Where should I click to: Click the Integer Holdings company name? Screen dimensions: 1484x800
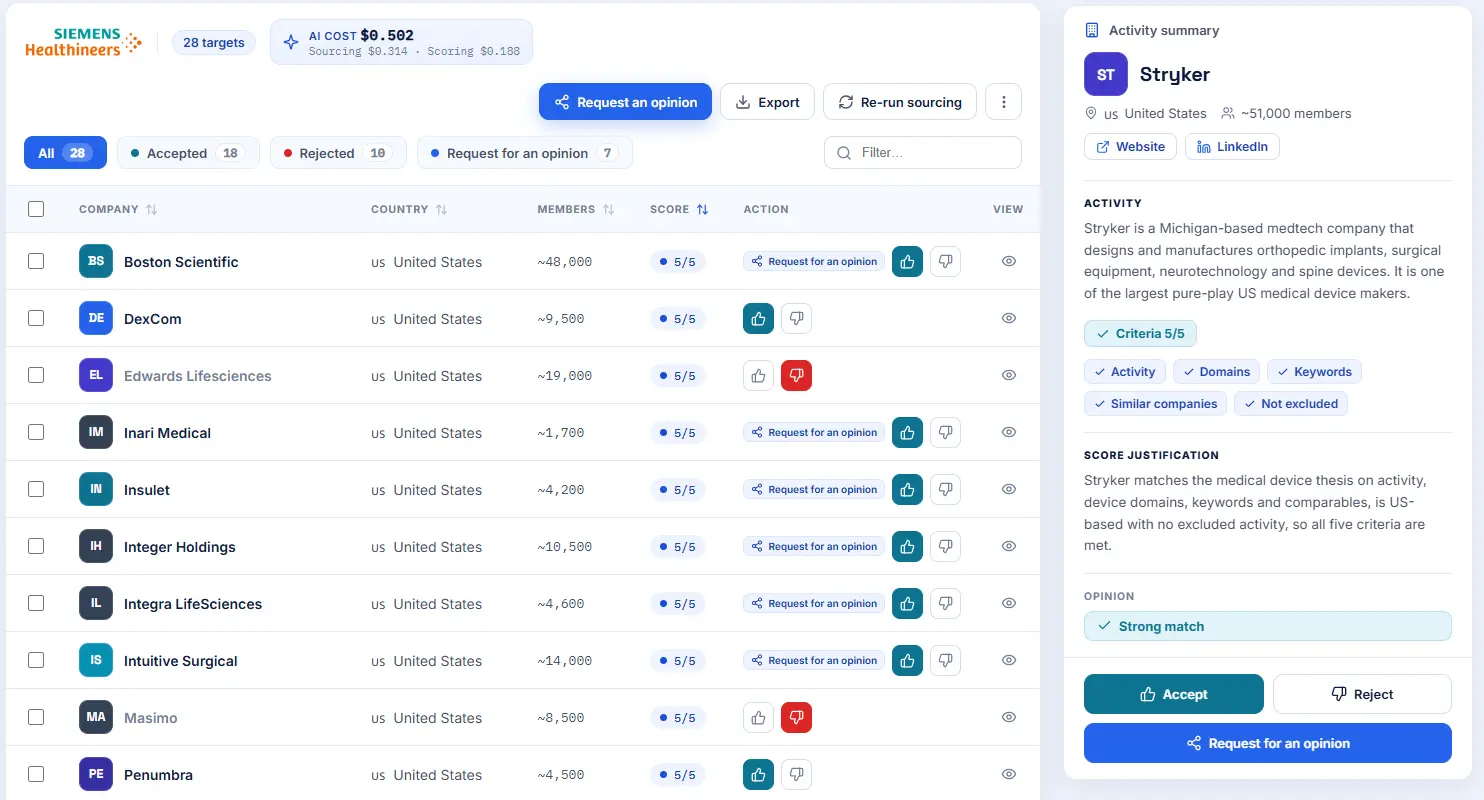click(x=180, y=547)
